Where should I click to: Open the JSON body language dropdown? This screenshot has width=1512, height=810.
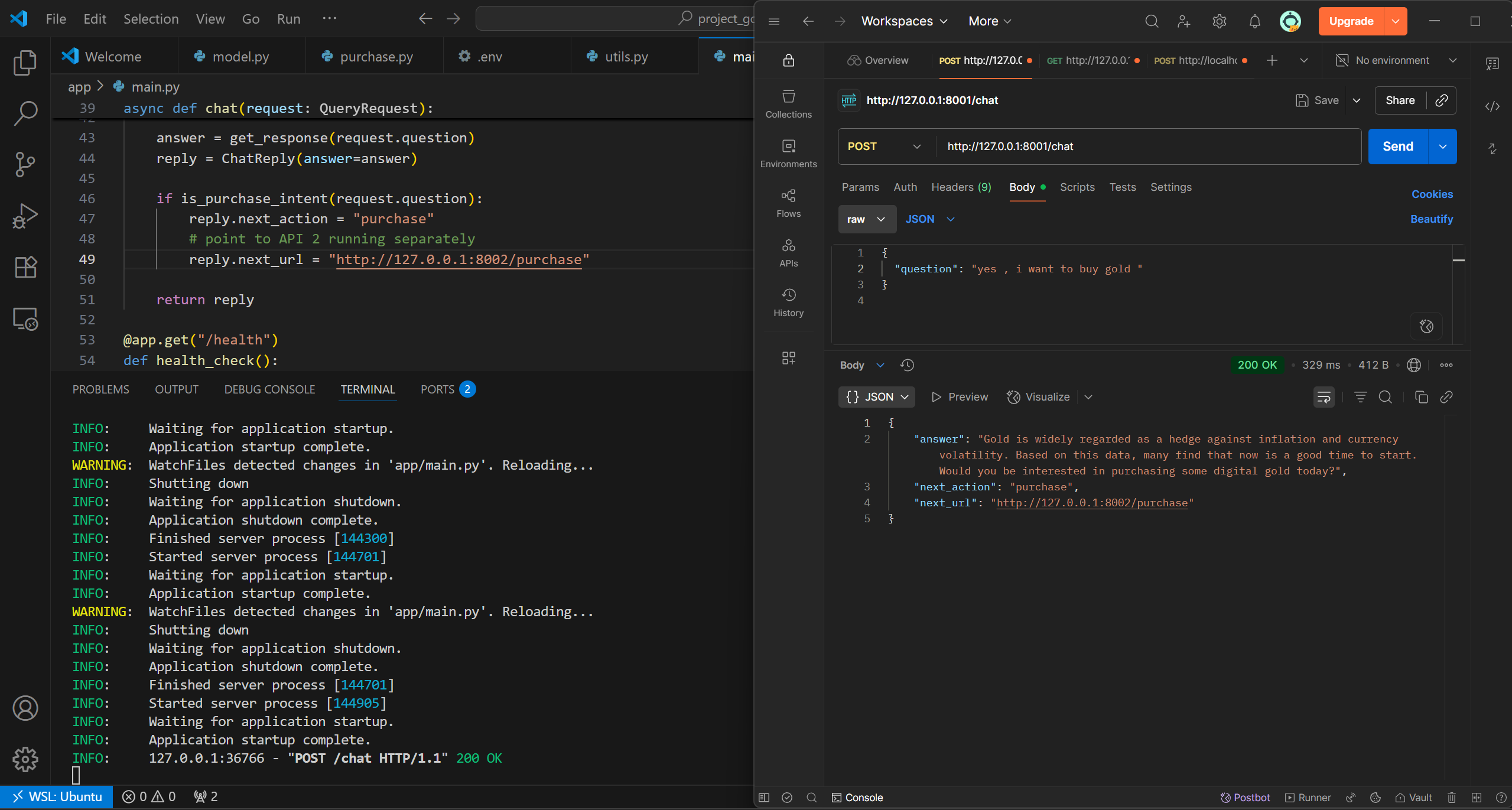(929, 219)
